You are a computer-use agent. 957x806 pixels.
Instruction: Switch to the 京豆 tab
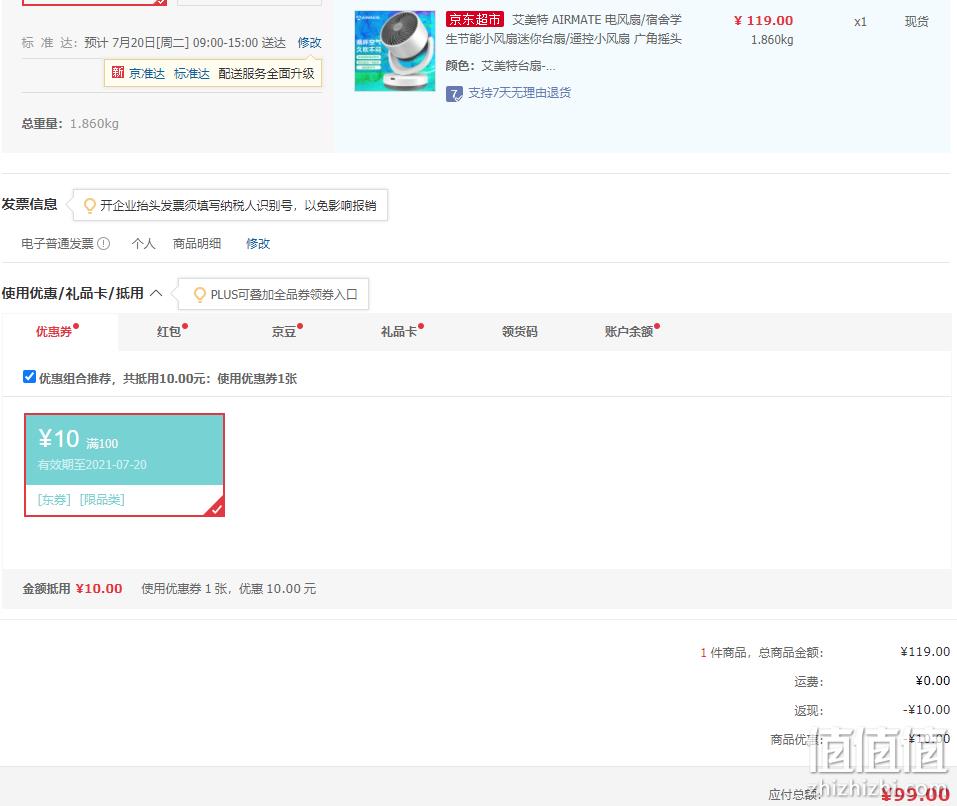click(x=284, y=331)
